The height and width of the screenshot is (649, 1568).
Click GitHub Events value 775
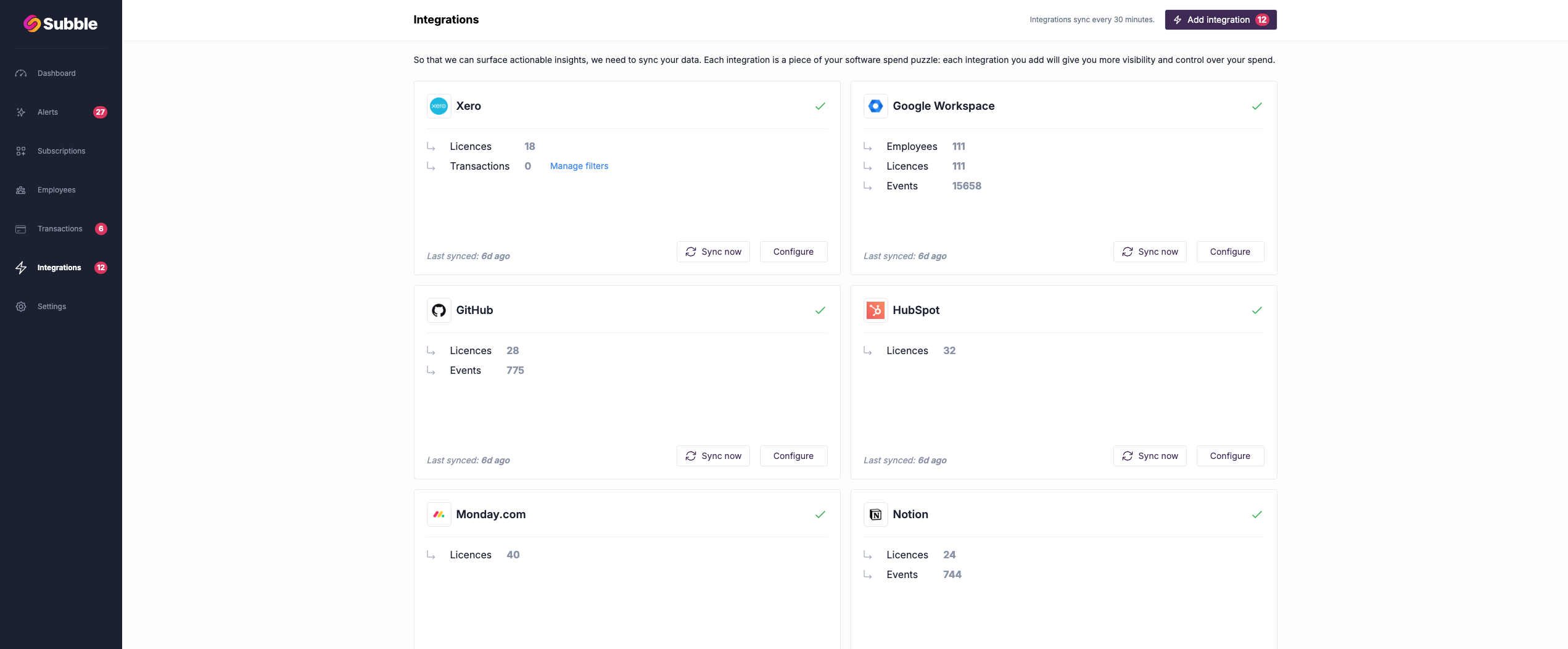515,370
